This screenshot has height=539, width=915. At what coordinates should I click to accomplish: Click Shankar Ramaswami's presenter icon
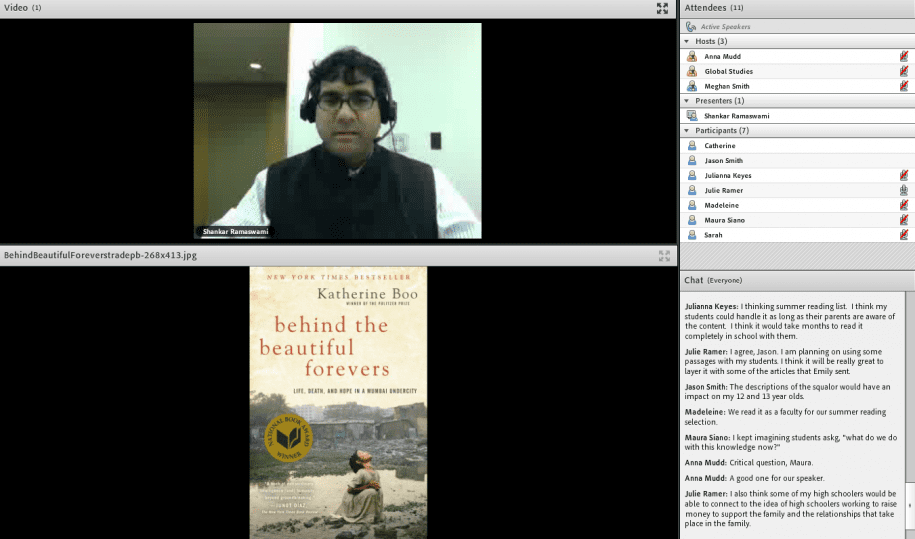pyautogui.click(x=692, y=116)
